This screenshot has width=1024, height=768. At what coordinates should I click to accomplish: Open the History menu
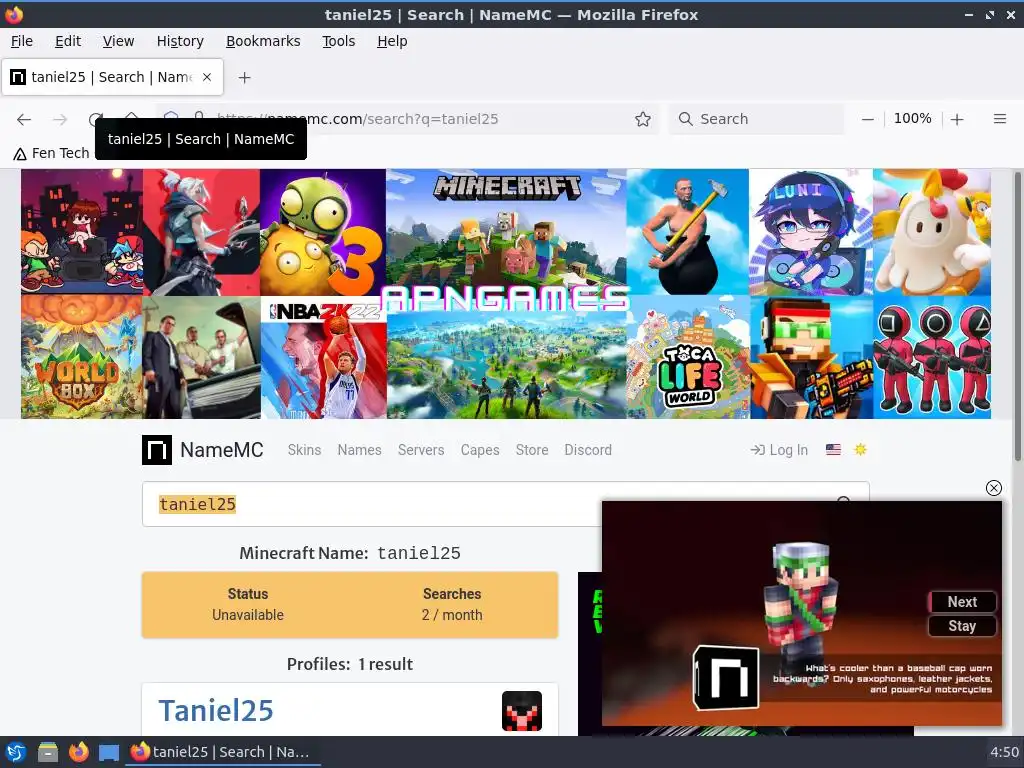coord(180,41)
